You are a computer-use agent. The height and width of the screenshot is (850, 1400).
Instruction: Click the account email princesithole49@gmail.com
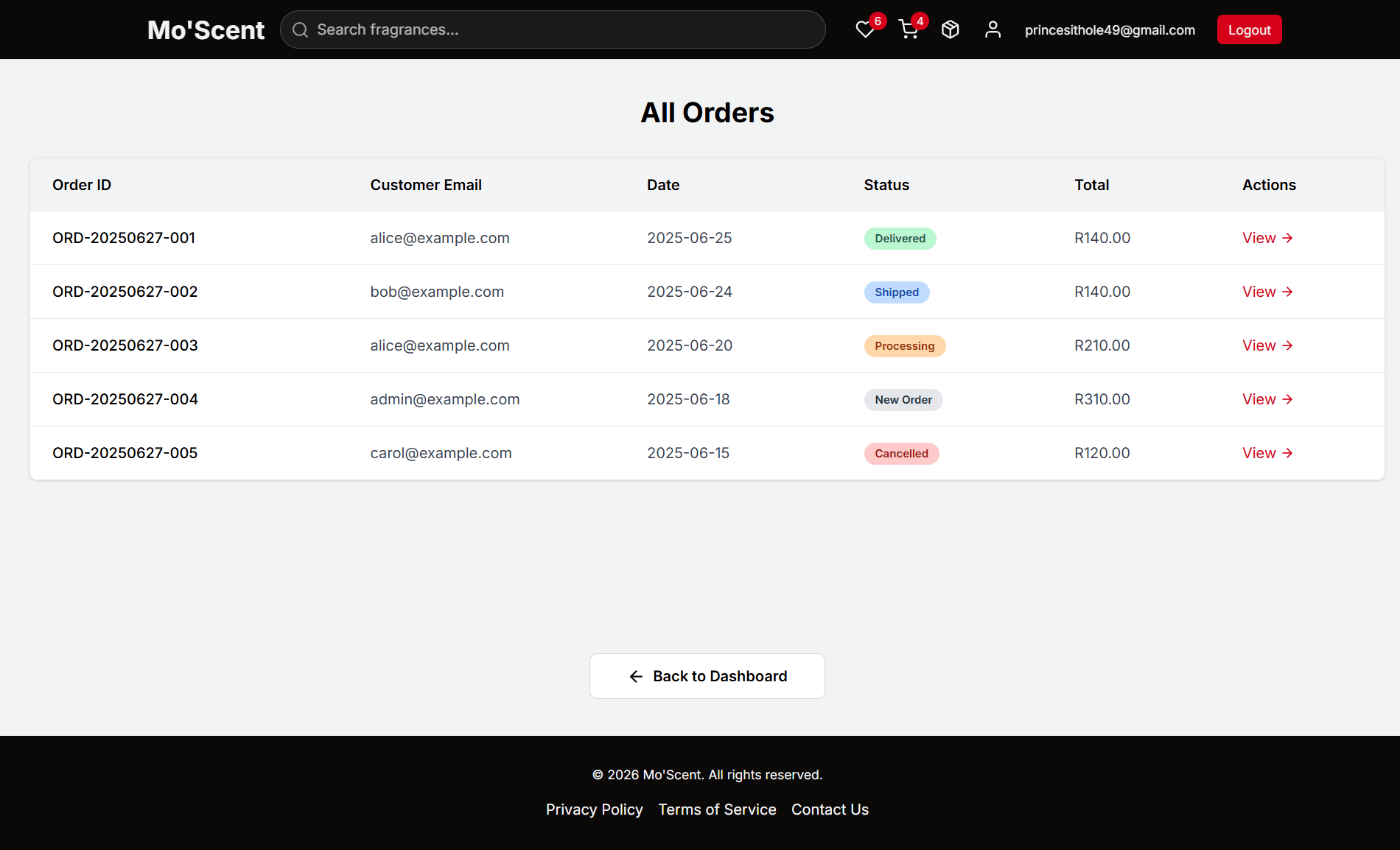[1110, 29]
